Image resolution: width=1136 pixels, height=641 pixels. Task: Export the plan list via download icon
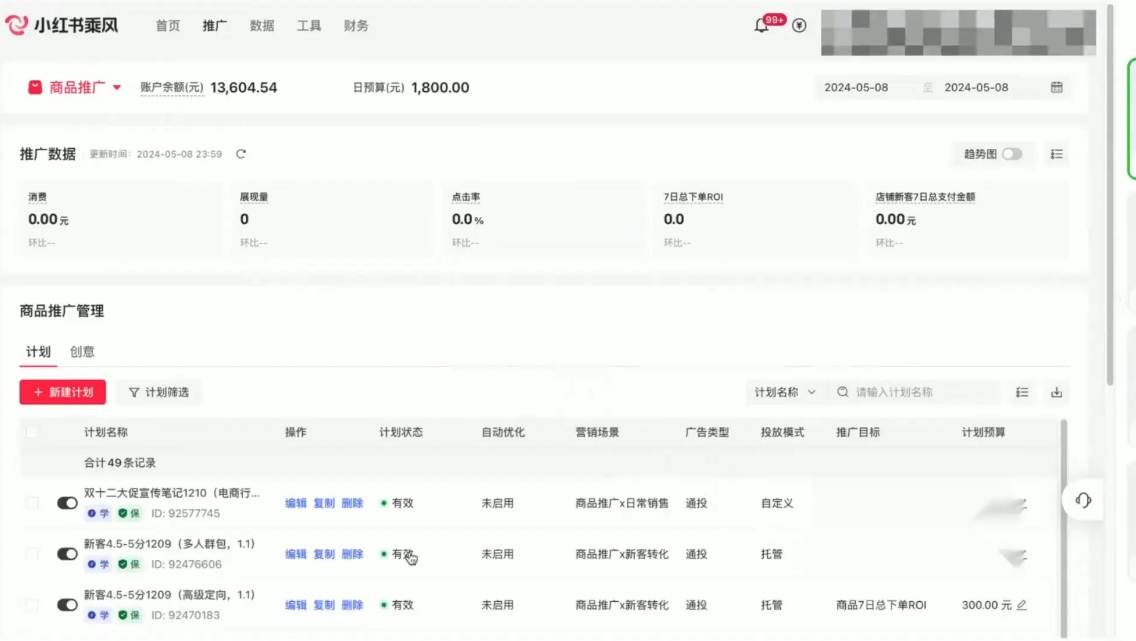pyautogui.click(x=1056, y=392)
